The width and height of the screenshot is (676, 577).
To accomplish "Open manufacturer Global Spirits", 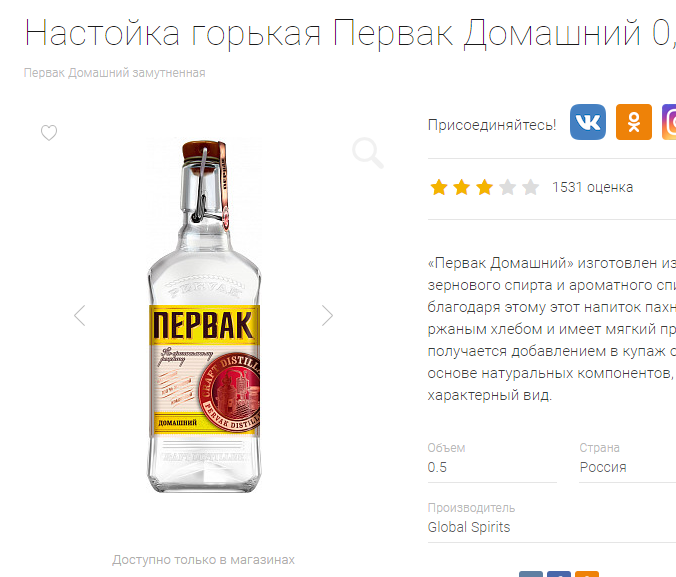I will coord(469,527).
